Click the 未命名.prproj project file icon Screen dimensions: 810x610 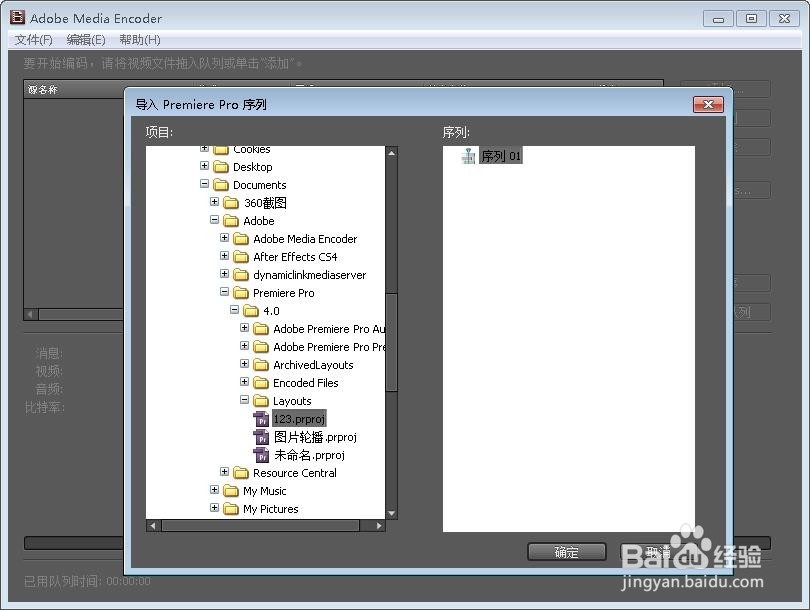click(261, 455)
